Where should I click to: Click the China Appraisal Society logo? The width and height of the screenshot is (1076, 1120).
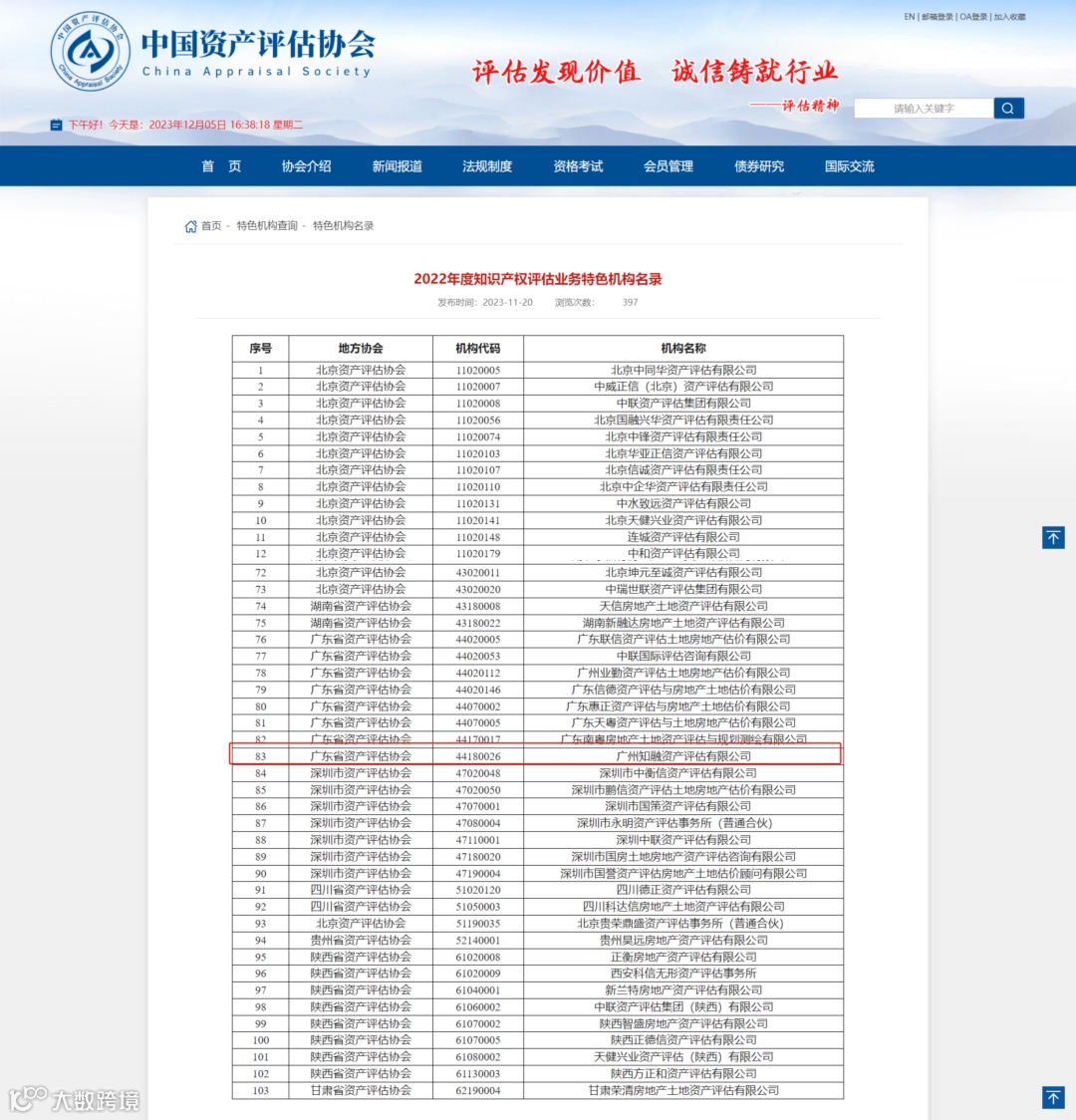coord(90,51)
